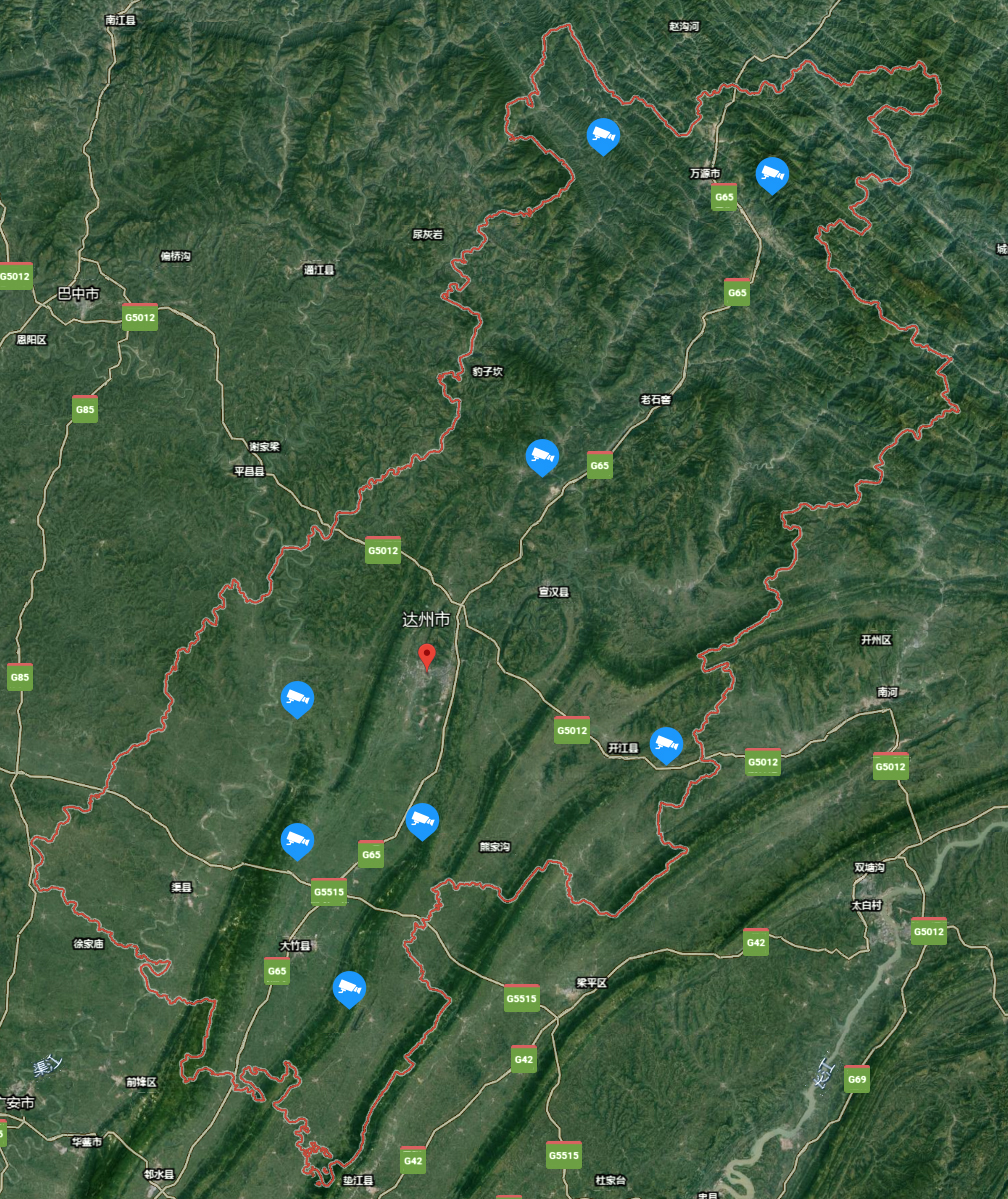
Task: Click the red location pin below 达州市
Action: 427,657
